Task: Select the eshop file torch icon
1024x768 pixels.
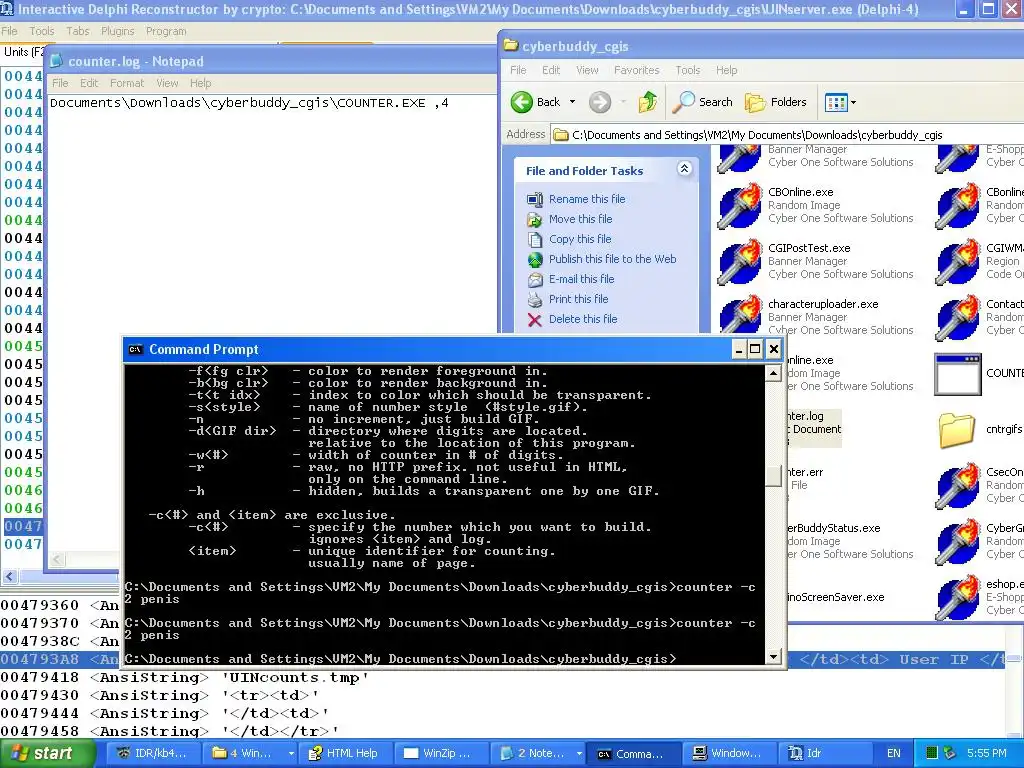Action: 957,598
